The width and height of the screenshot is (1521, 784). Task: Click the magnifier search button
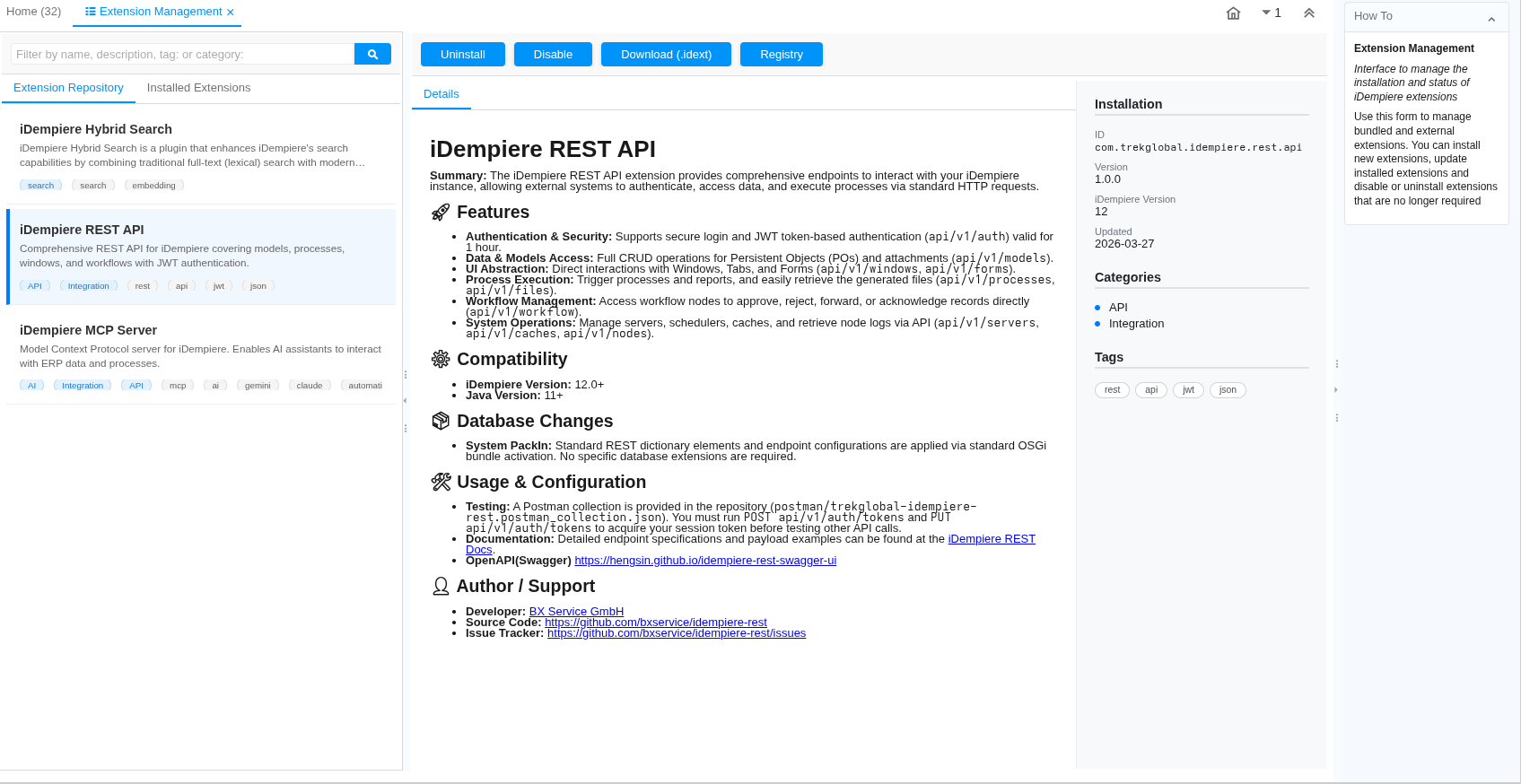coord(372,55)
